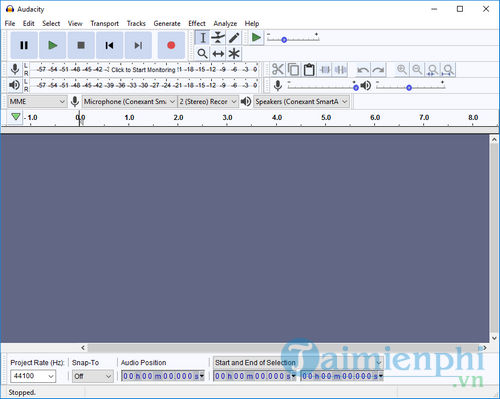This screenshot has height=399, width=500.
Task: Open the playback meter speaker menu
Action: (15, 85)
